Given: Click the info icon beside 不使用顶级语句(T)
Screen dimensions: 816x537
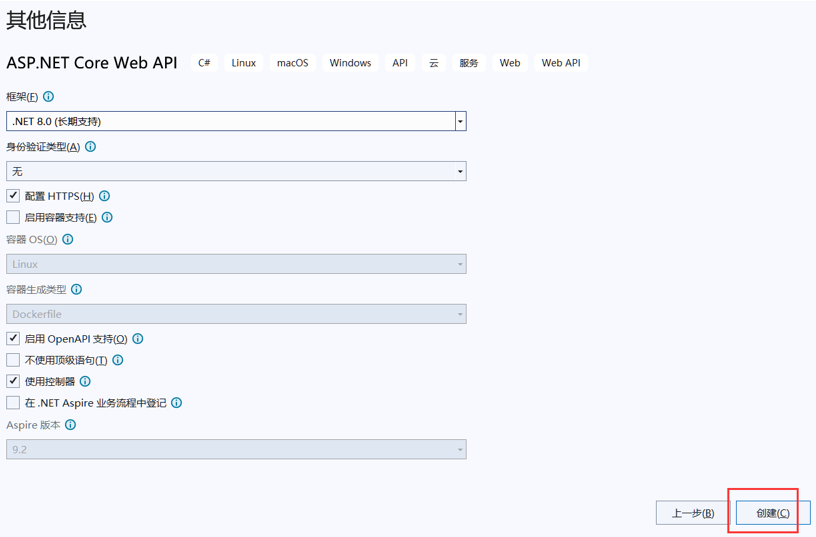Looking at the screenshot, I should point(118,360).
